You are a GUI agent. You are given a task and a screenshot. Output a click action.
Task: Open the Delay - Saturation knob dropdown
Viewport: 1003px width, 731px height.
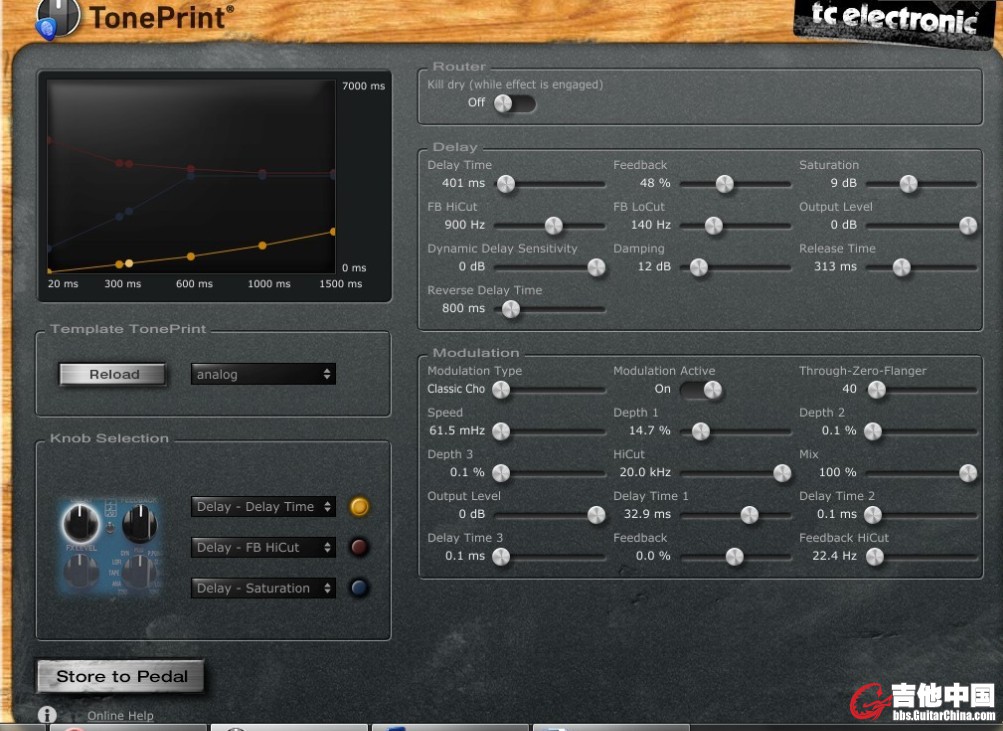[x=264, y=588]
